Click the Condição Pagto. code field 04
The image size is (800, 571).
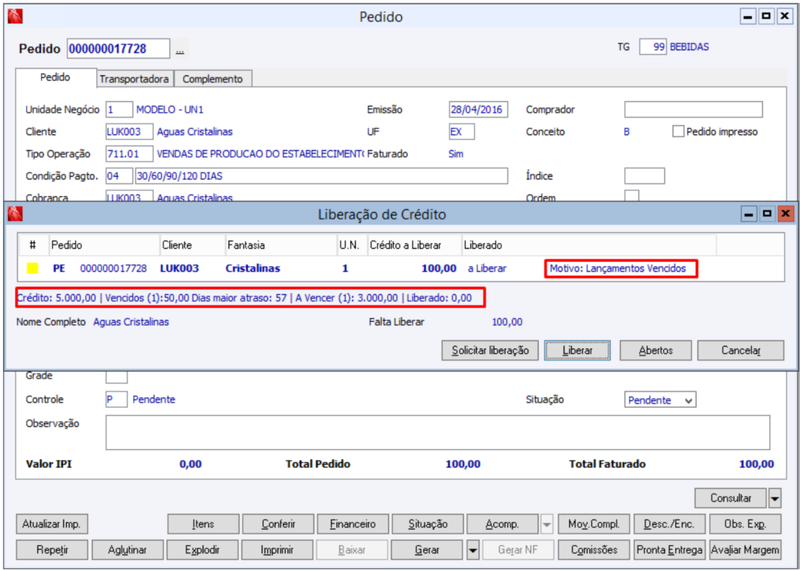click(119, 176)
